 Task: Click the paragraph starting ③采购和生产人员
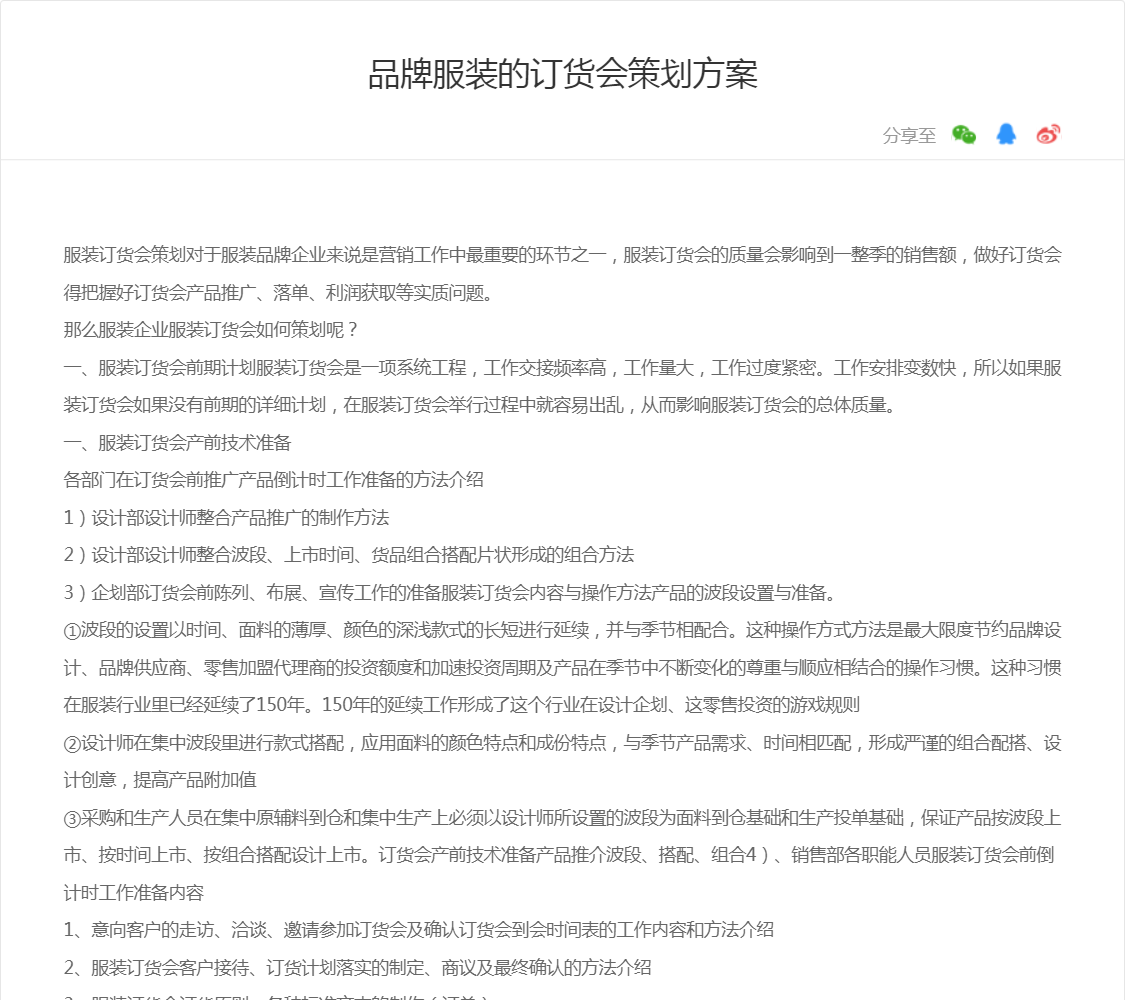tap(562, 855)
